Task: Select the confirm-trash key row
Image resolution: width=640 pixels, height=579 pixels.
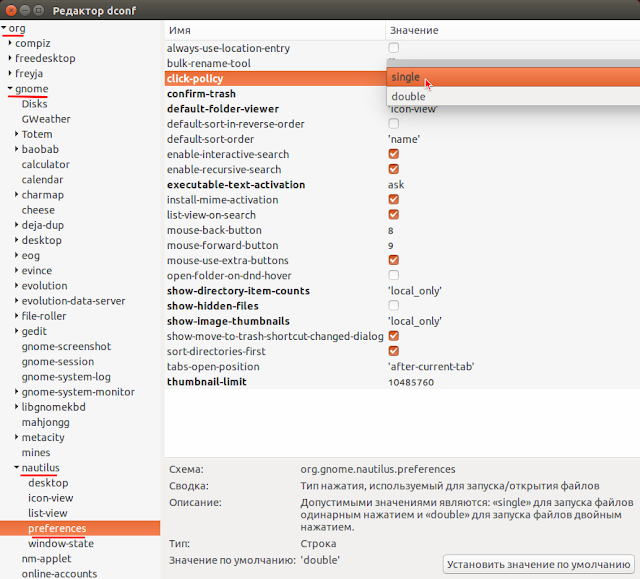Action: [275, 93]
